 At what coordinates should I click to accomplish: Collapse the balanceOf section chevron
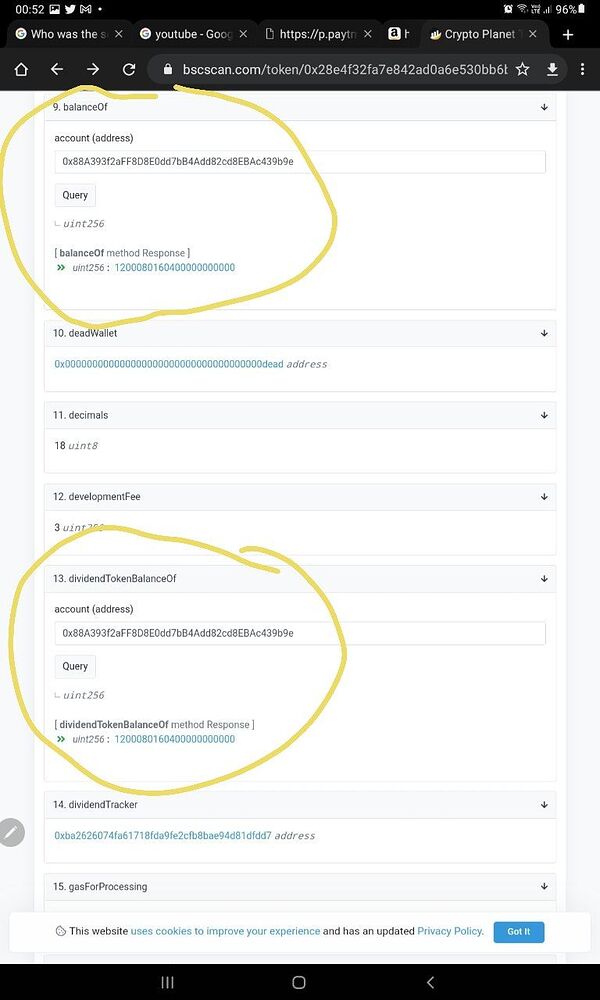point(543,106)
